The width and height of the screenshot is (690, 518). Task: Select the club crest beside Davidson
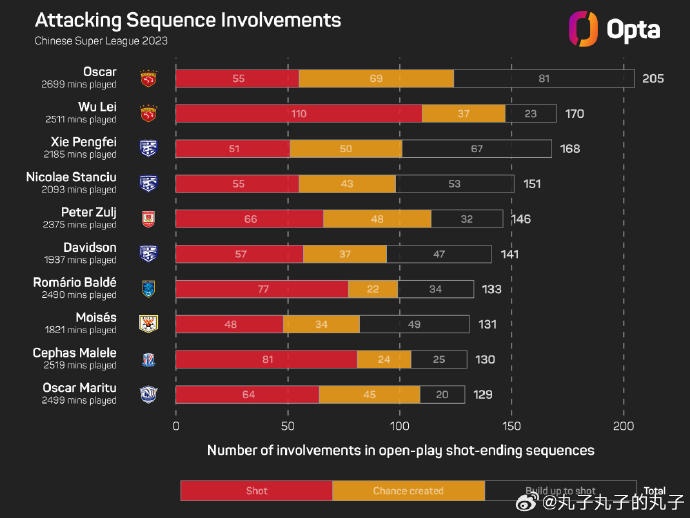[148, 254]
